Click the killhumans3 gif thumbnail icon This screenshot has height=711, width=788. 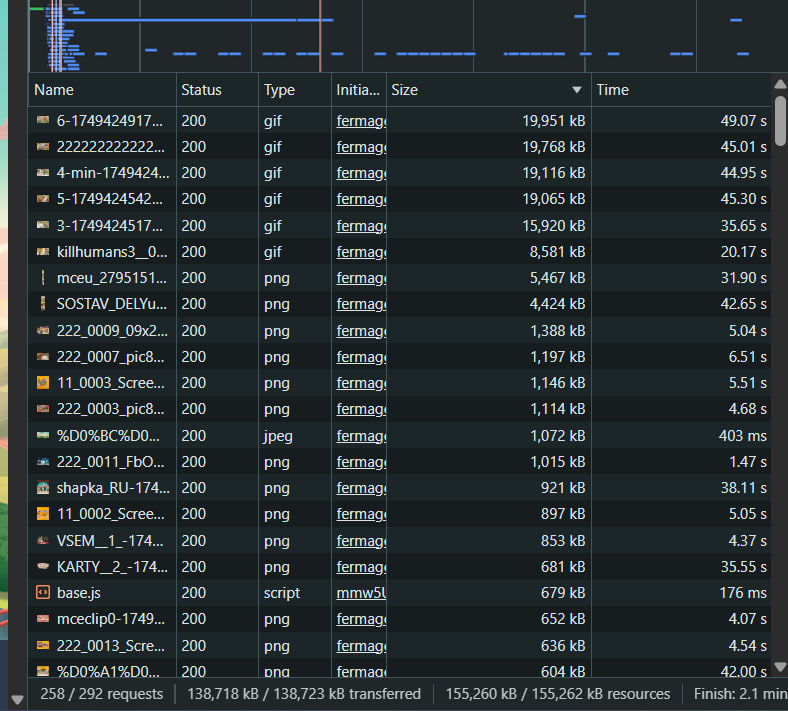43,251
